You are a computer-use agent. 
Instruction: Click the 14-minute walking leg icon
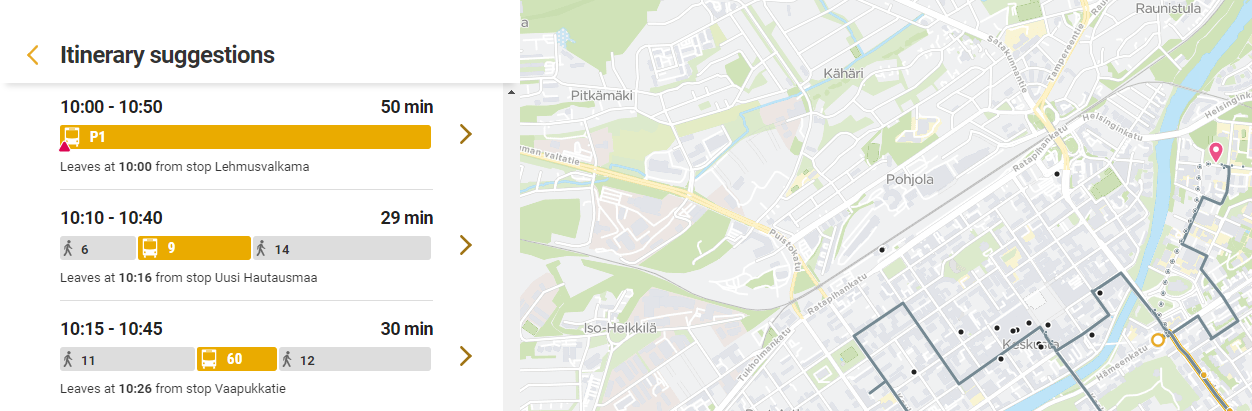point(262,248)
